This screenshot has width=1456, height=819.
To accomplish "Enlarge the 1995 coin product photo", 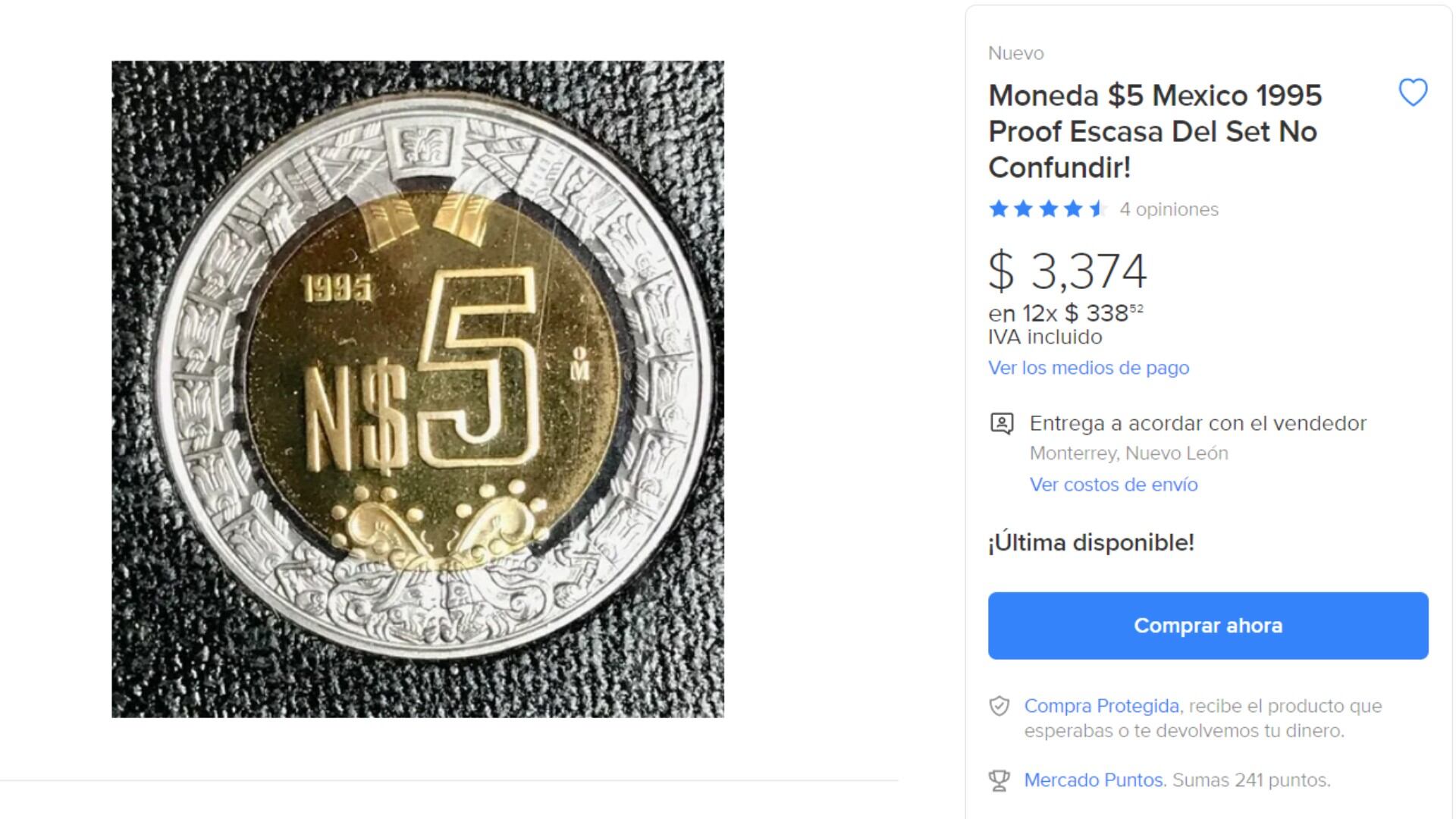I will (x=418, y=389).
